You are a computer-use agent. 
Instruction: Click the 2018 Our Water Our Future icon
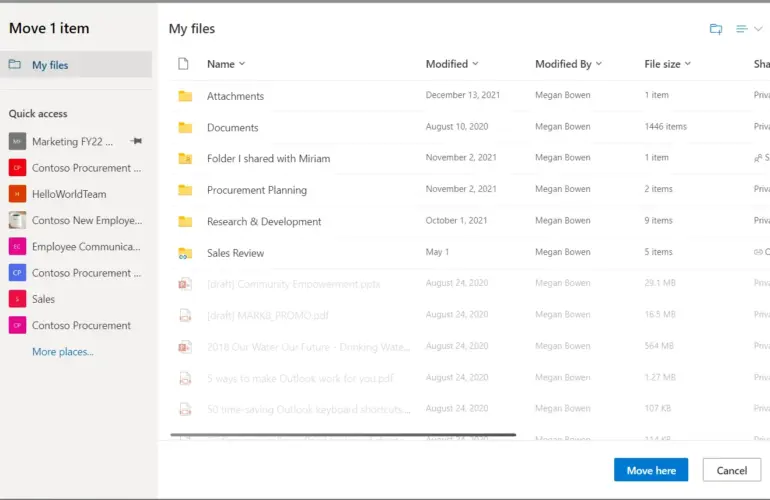tap(185, 347)
